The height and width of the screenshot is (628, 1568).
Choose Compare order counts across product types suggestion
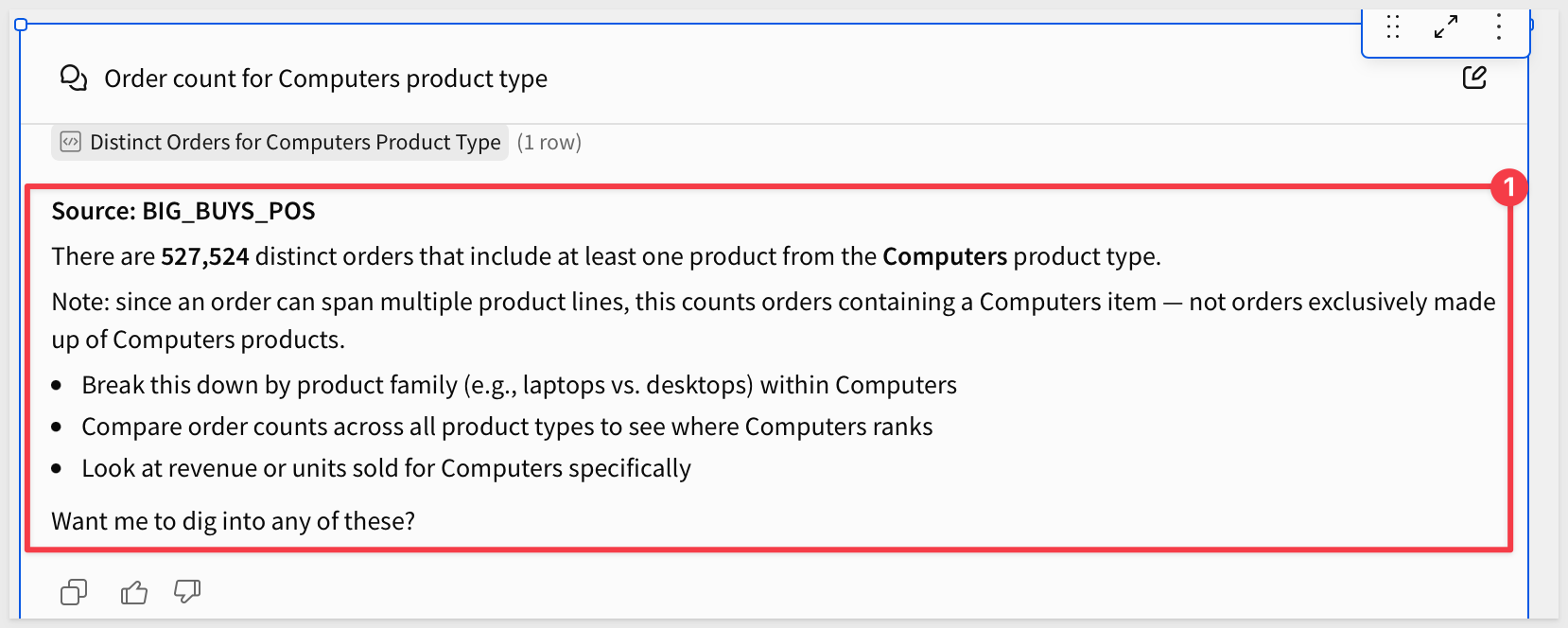coord(507,427)
